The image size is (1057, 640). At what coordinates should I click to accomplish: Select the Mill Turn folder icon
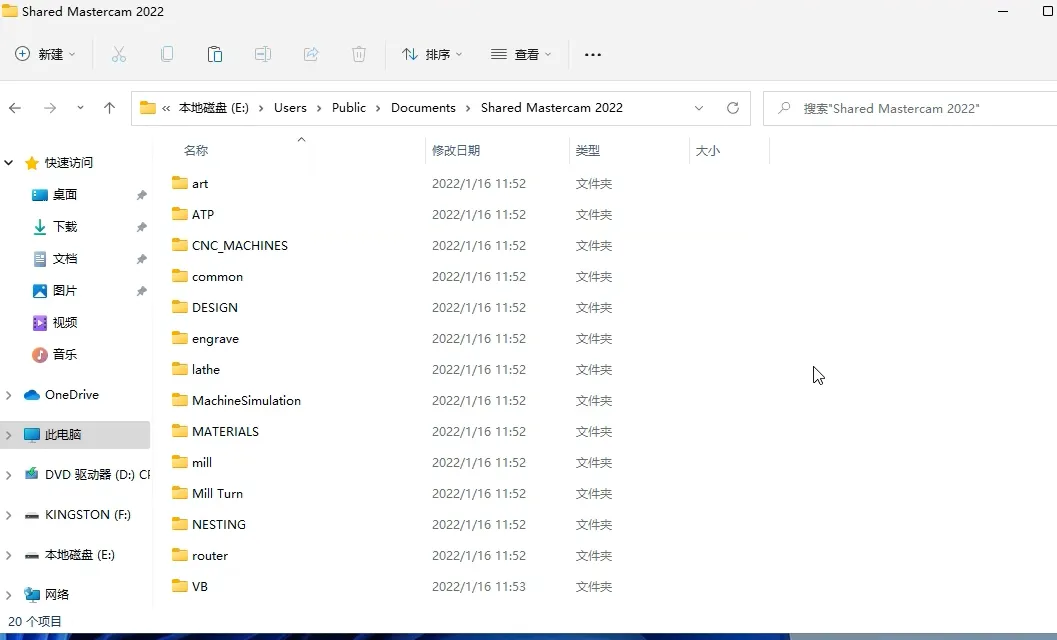179,493
